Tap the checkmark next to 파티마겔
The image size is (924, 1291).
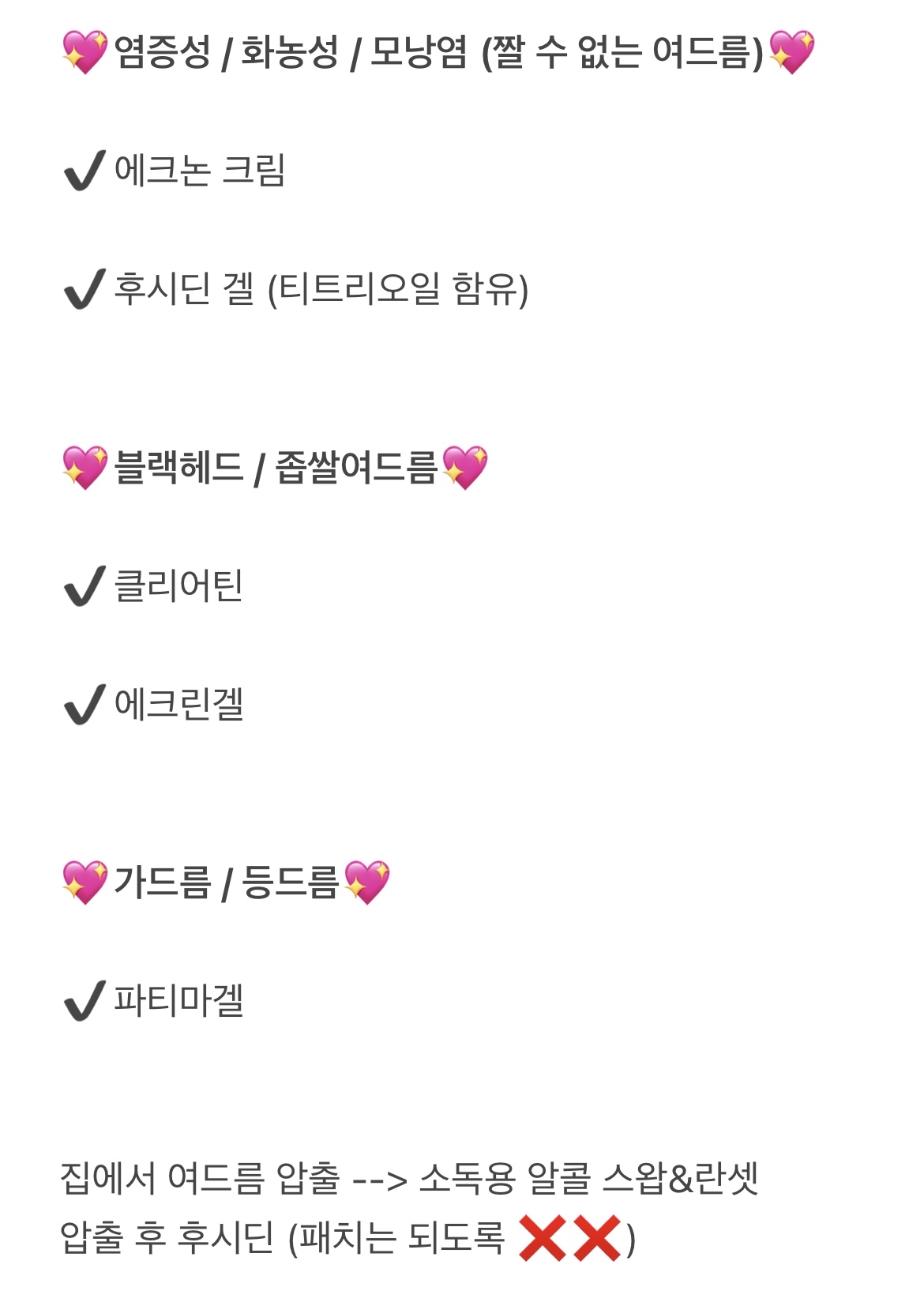[x=85, y=1001]
